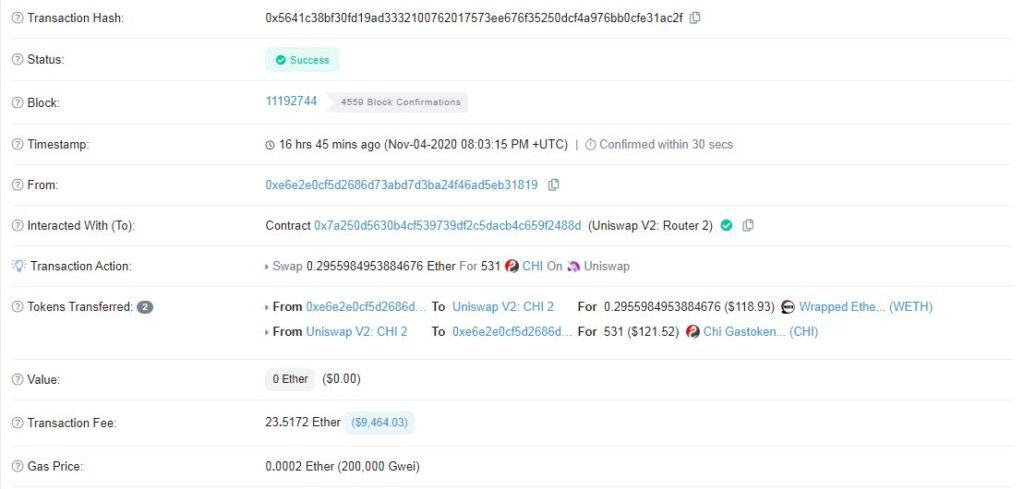
Task: Click the $9,464.03 transaction fee badge
Action: click(379, 423)
